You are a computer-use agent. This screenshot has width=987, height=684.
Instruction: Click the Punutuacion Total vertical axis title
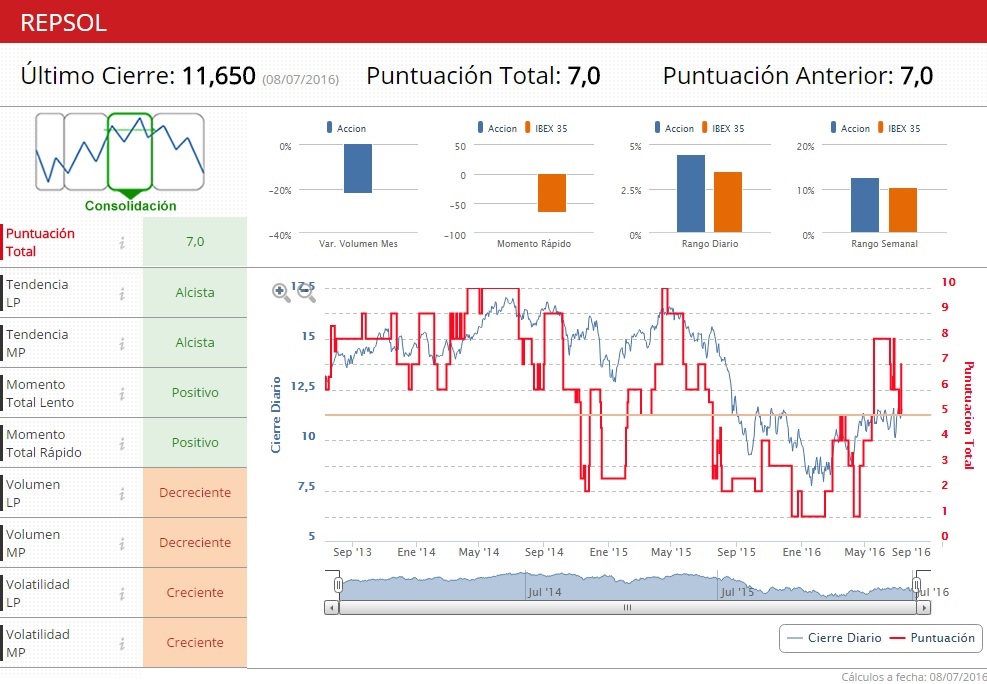coord(969,415)
